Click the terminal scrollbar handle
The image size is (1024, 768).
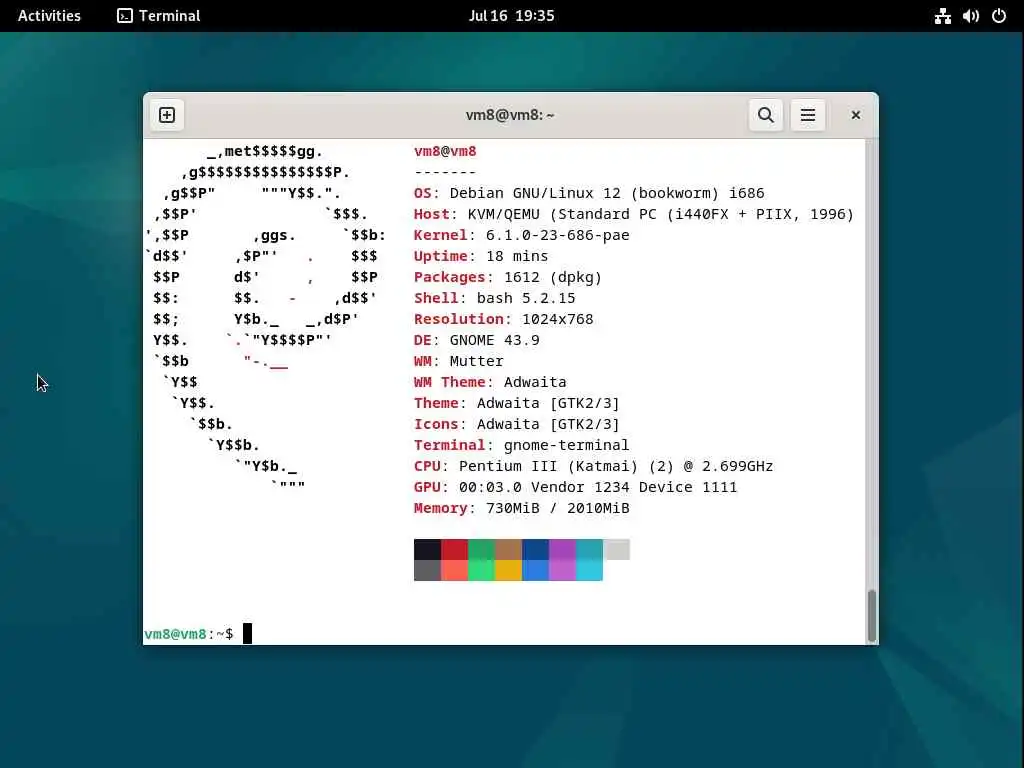871,616
